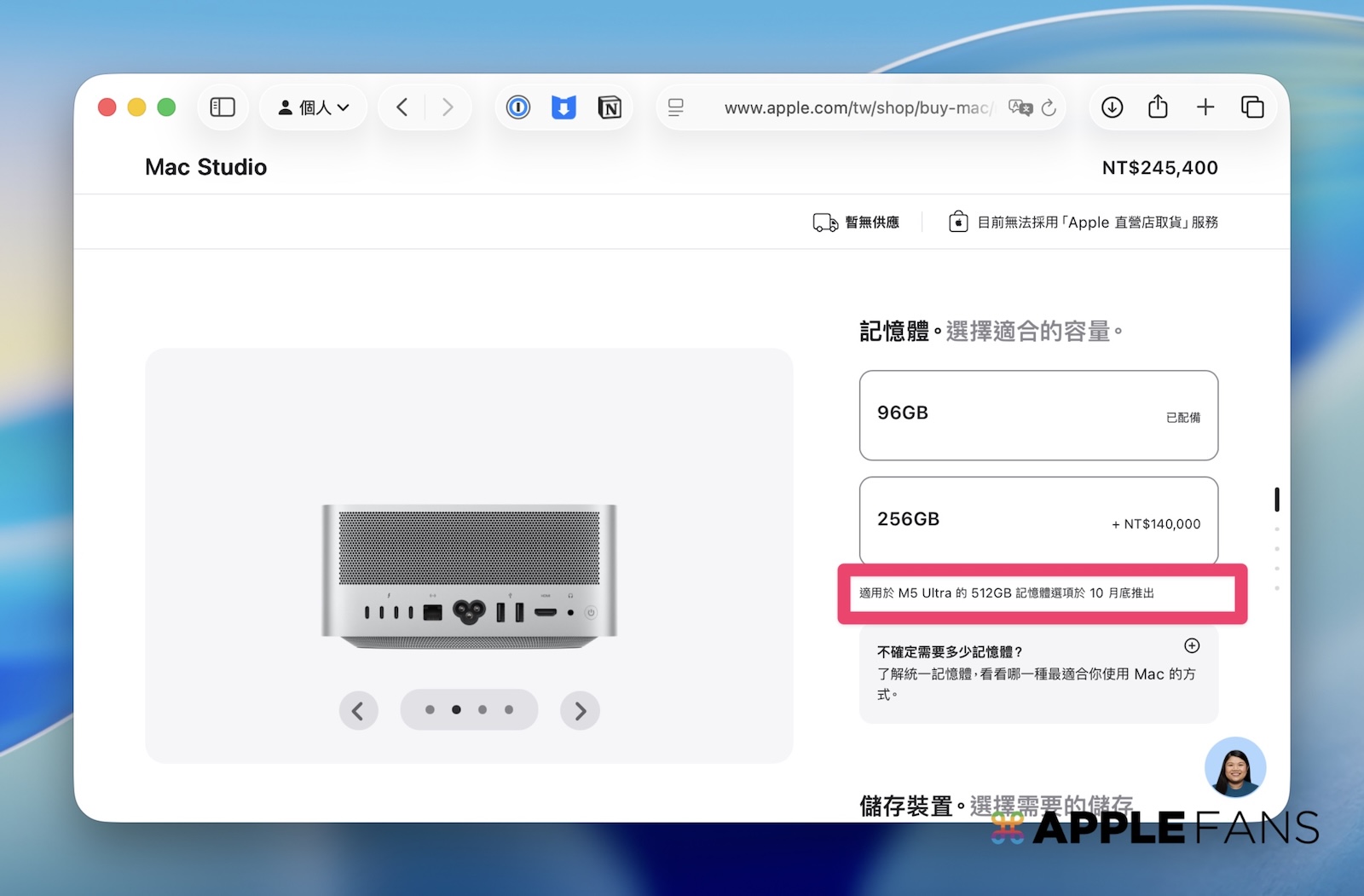Image resolution: width=1364 pixels, height=896 pixels.
Task: Open the Notion web clipper extension
Action: (610, 107)
